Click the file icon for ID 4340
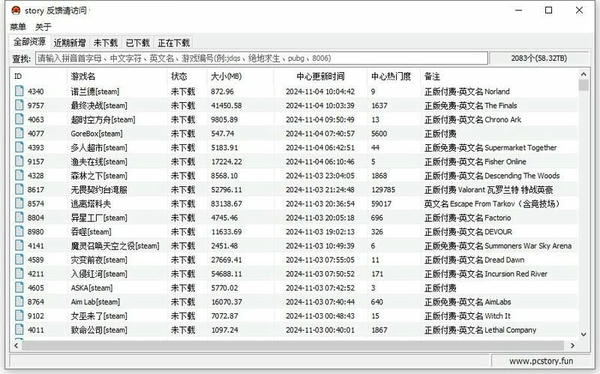Image resolution: width=600 pixels, height=374 pixels. pyautogui.click(x=19, y=91)
